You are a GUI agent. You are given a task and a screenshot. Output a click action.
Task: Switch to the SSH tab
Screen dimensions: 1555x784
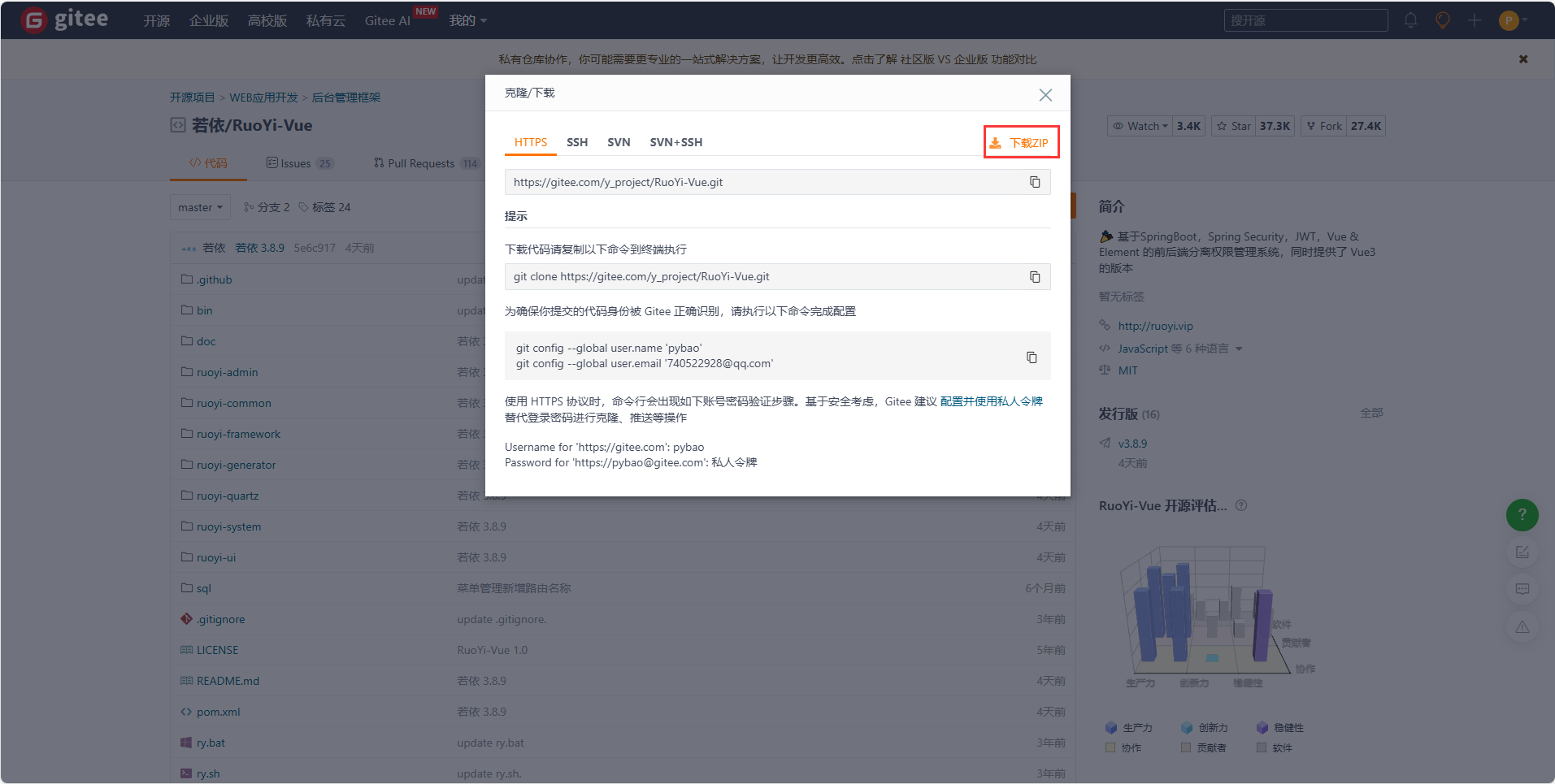coord(577,142)
